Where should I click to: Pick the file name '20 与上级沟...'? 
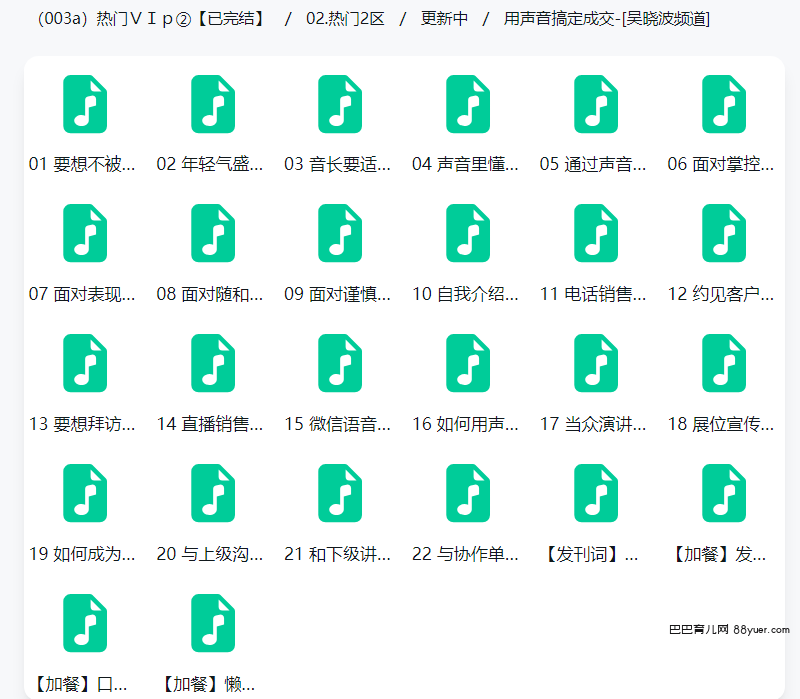pyautogui.click(x=210, y=554)
